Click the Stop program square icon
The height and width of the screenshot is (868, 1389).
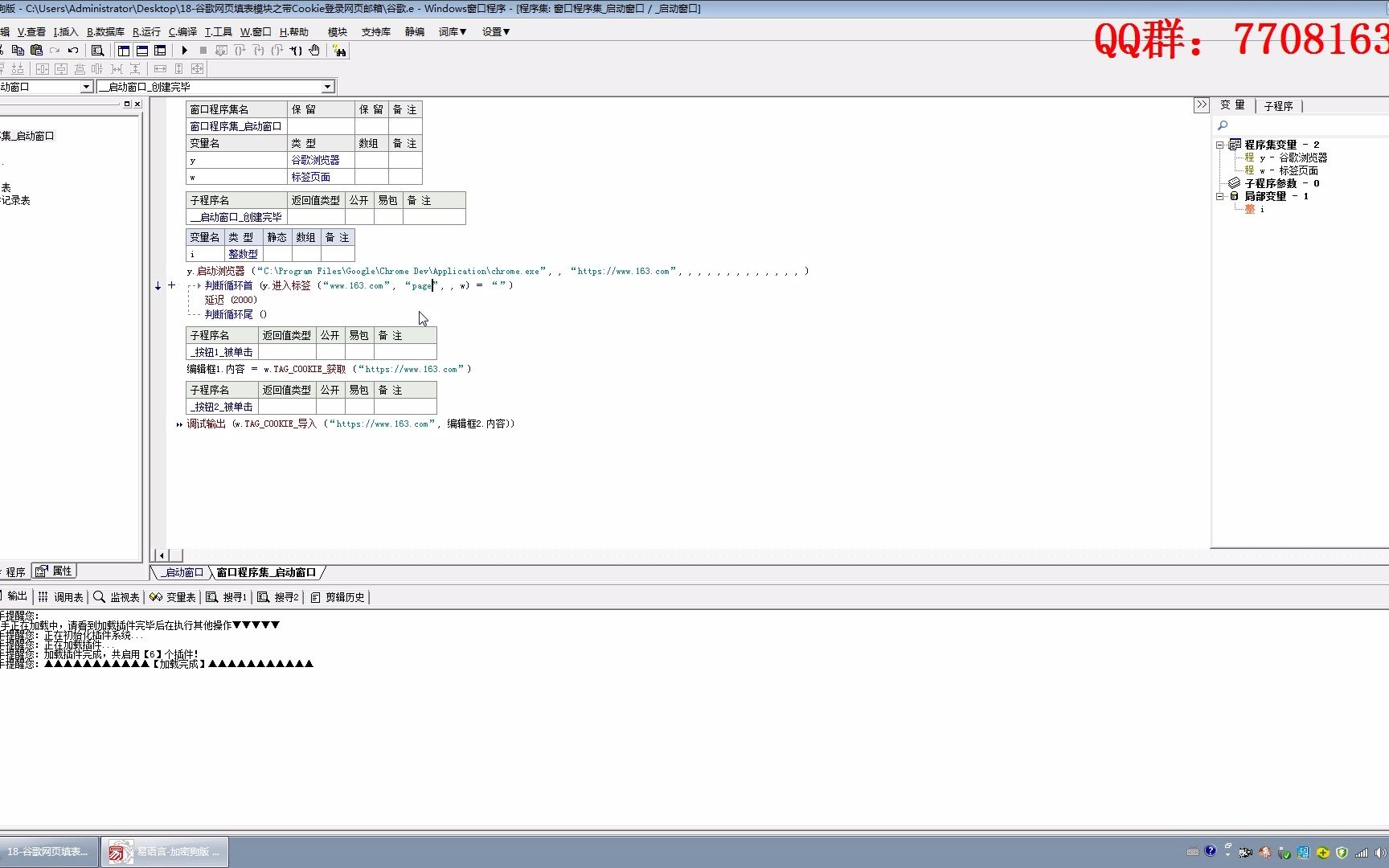pos(203,50)
